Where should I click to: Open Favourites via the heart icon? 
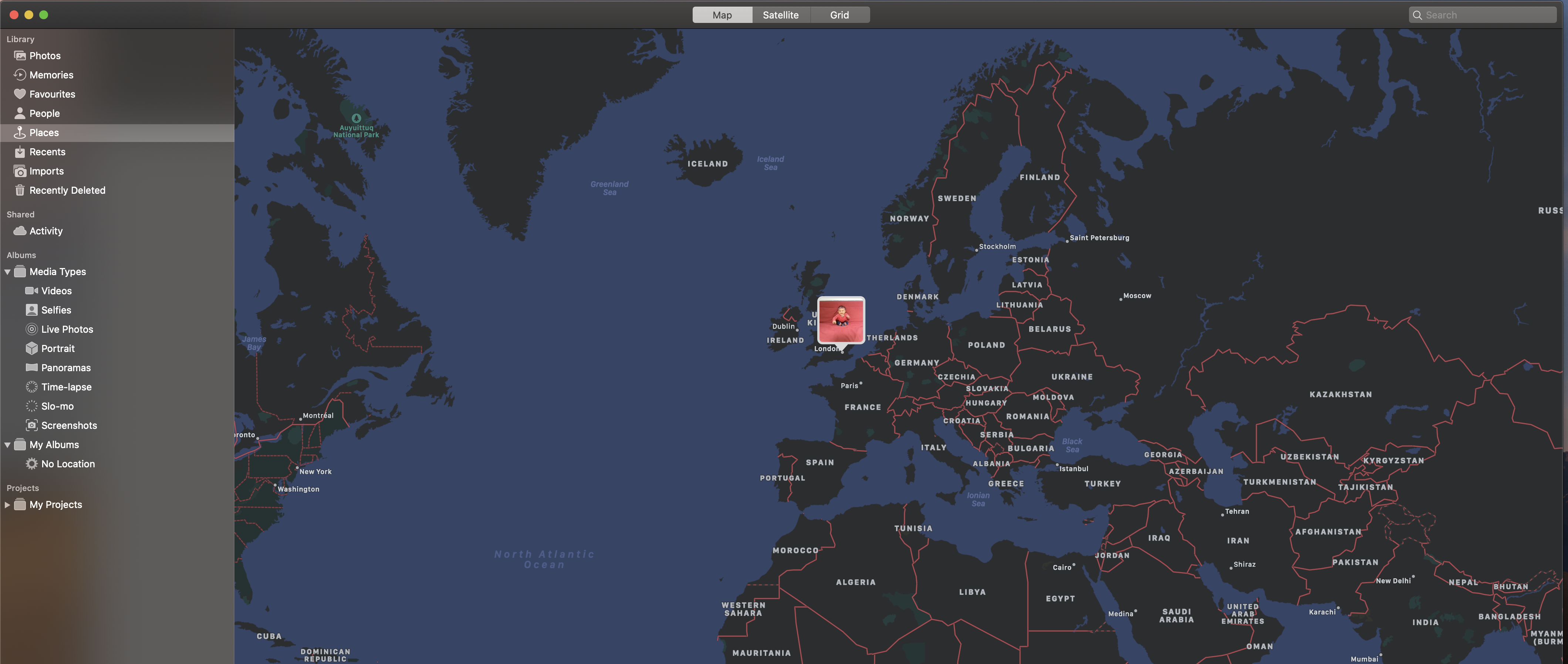20,94
